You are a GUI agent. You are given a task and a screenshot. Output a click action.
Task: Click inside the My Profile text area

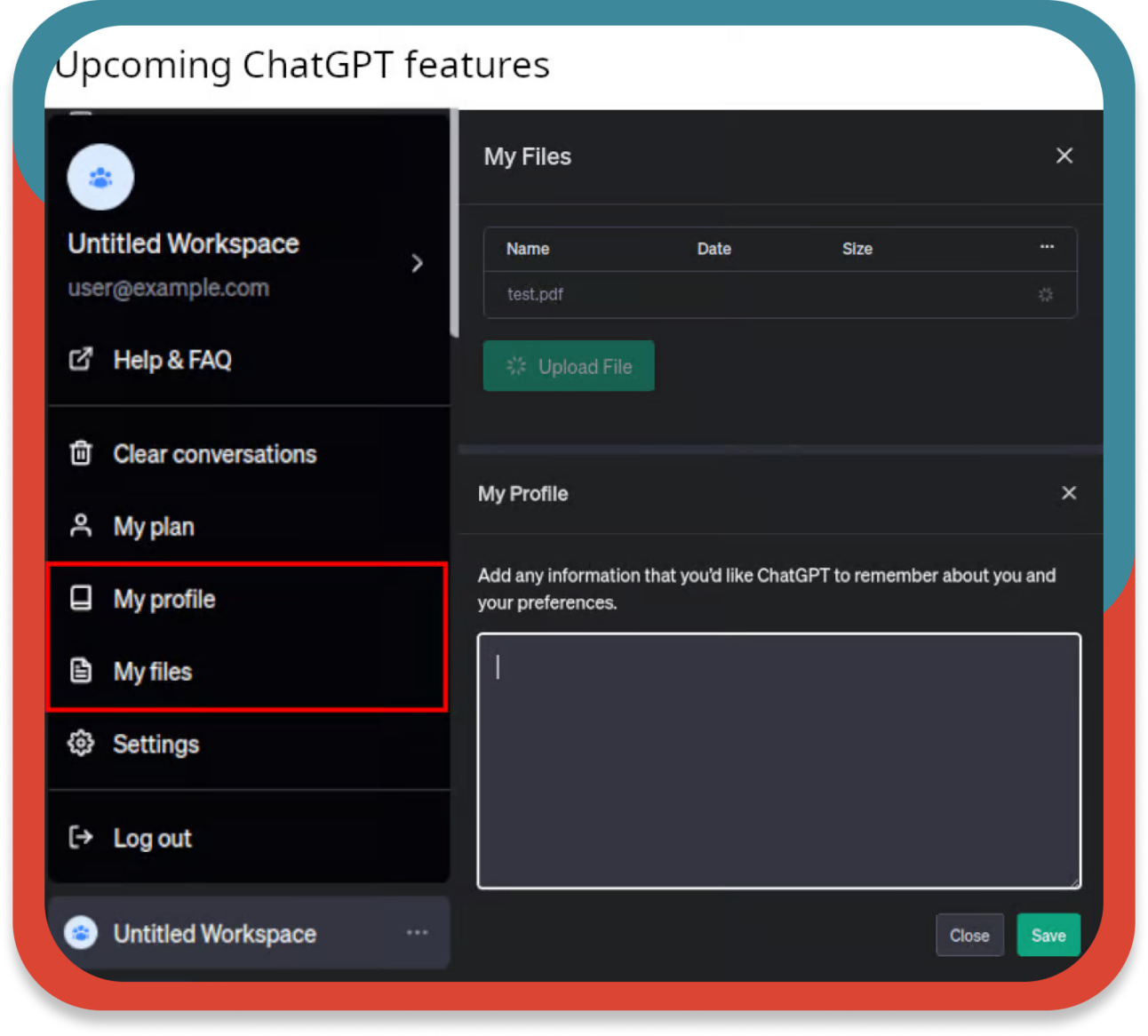(x=779, y=761)
